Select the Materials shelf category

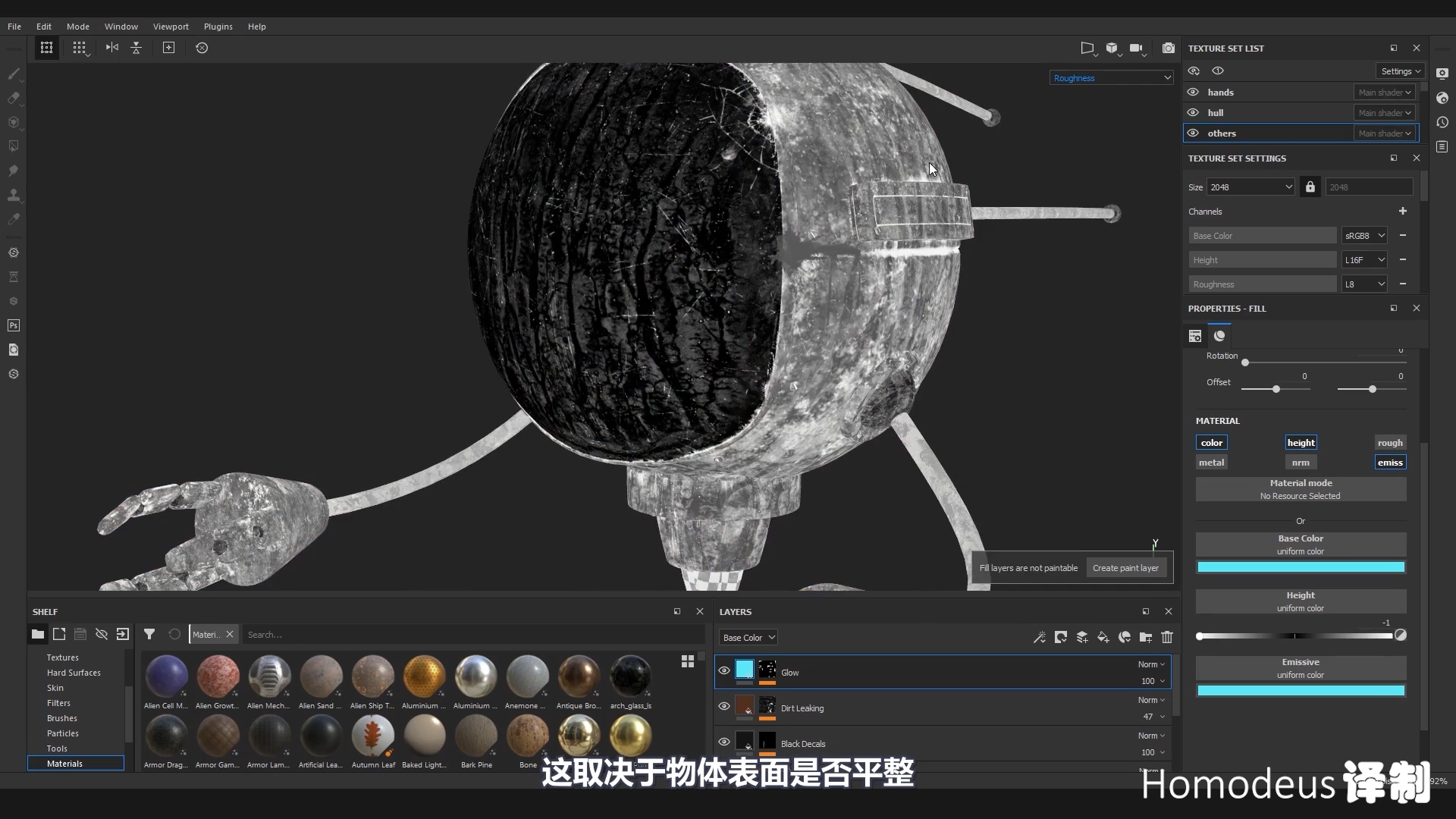coord(76,764)
